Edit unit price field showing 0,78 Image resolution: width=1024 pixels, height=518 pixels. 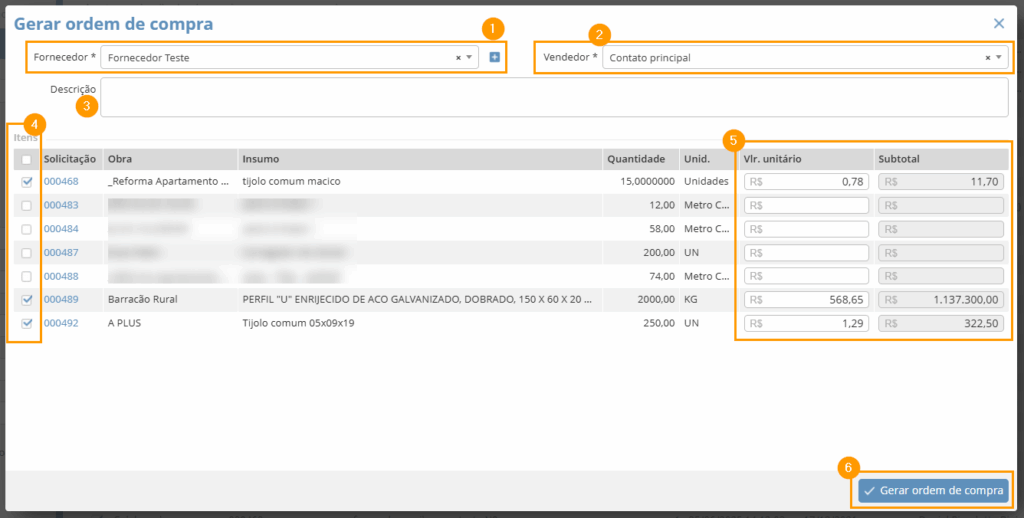coord(806,182)
